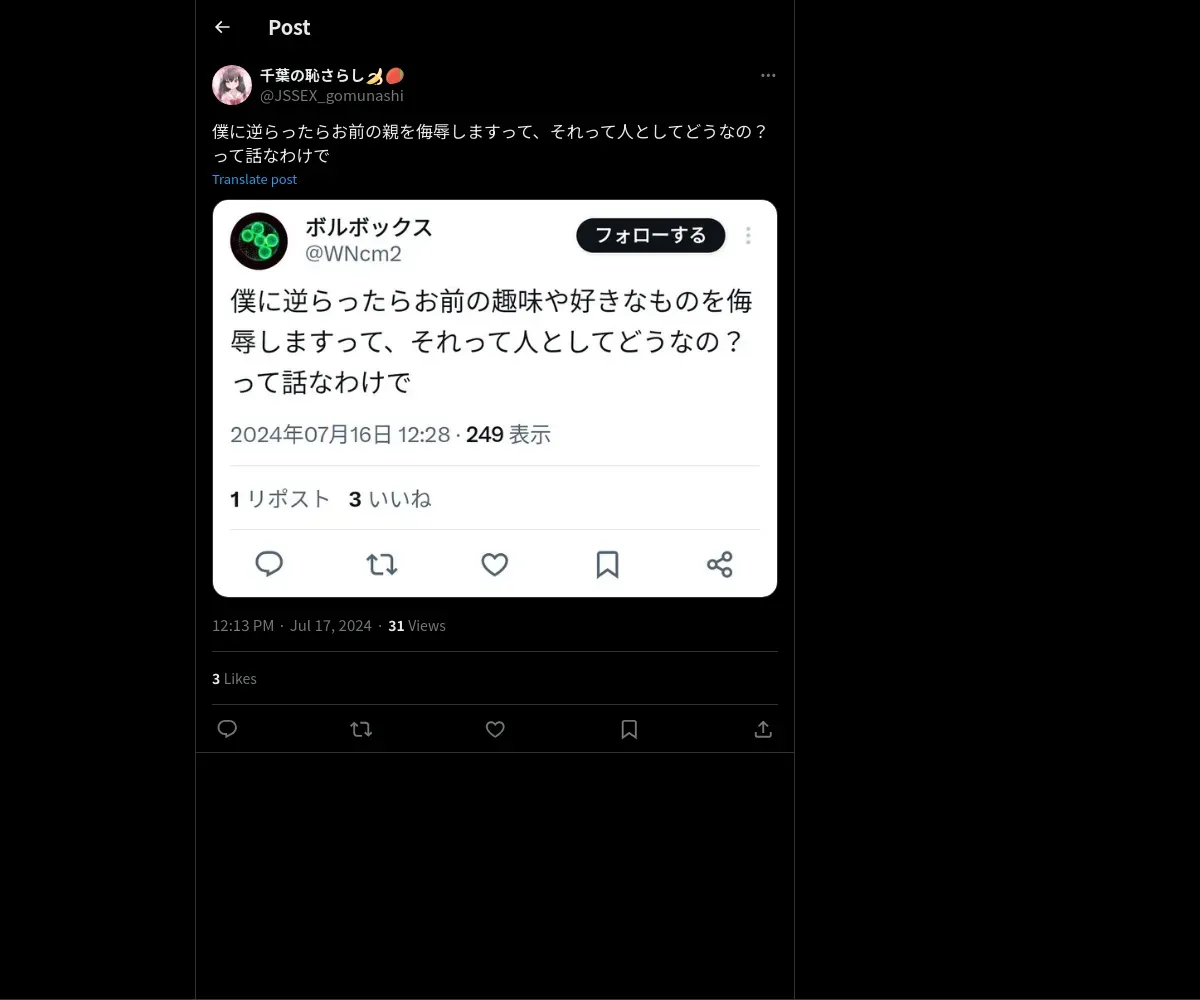Repost using the bottom repost icon
The height and width of the screenshot is (1000, 1200).
click(x=361, y=729)
